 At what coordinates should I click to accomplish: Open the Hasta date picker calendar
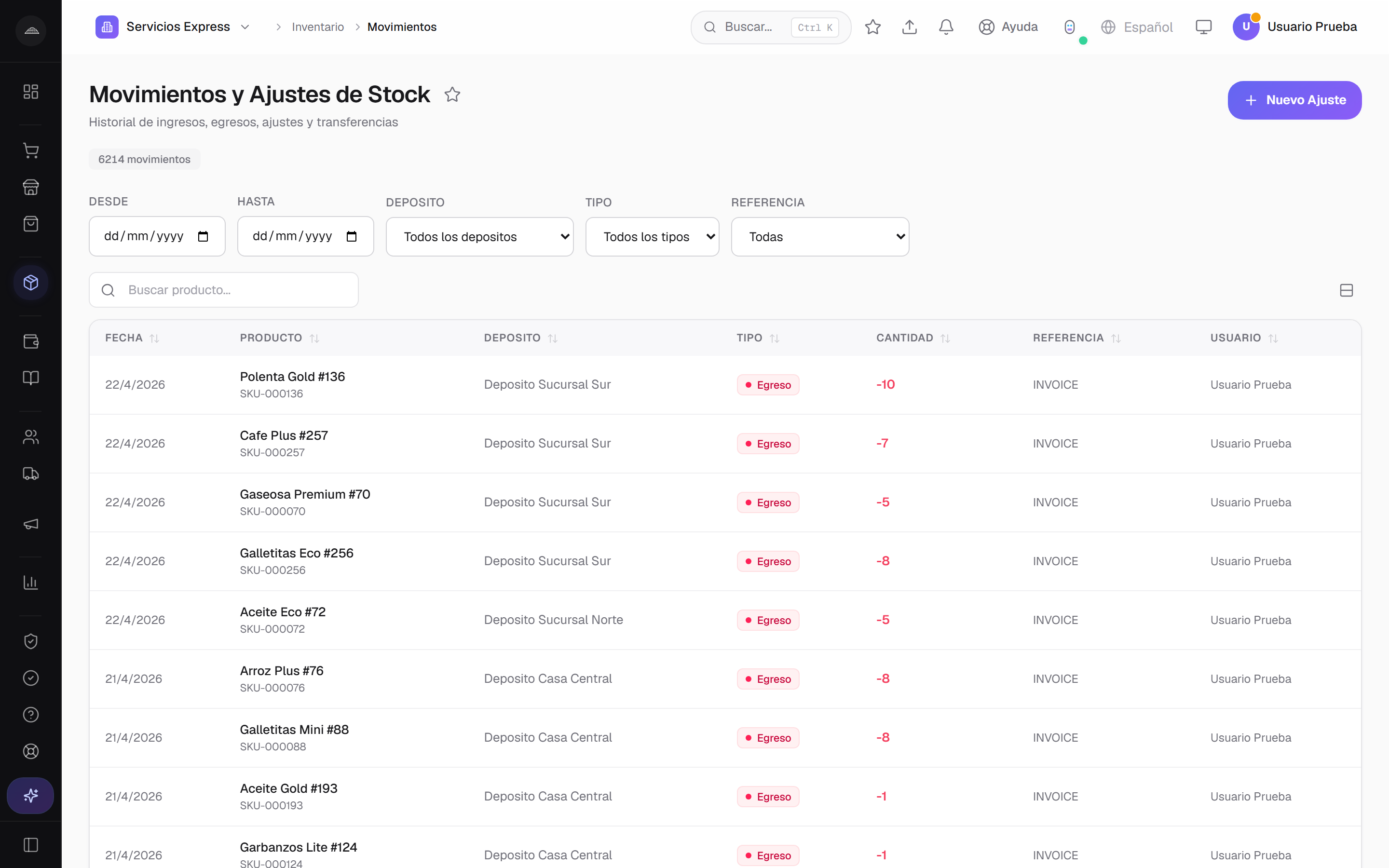pos(351,236)
